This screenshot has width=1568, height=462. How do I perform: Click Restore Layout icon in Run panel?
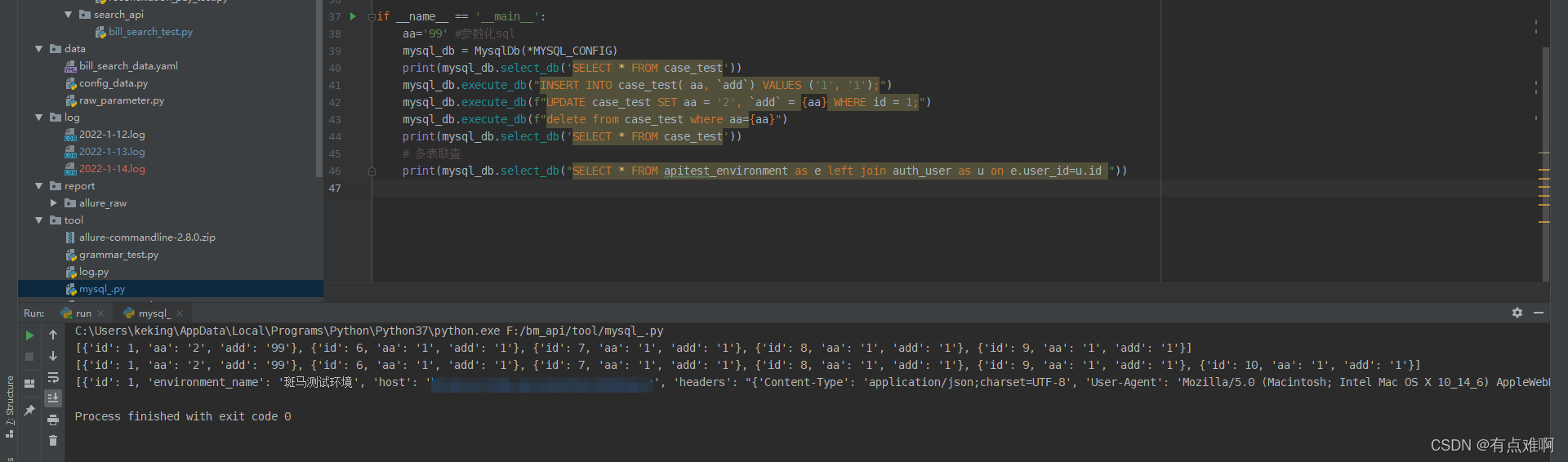click(29, 384)
